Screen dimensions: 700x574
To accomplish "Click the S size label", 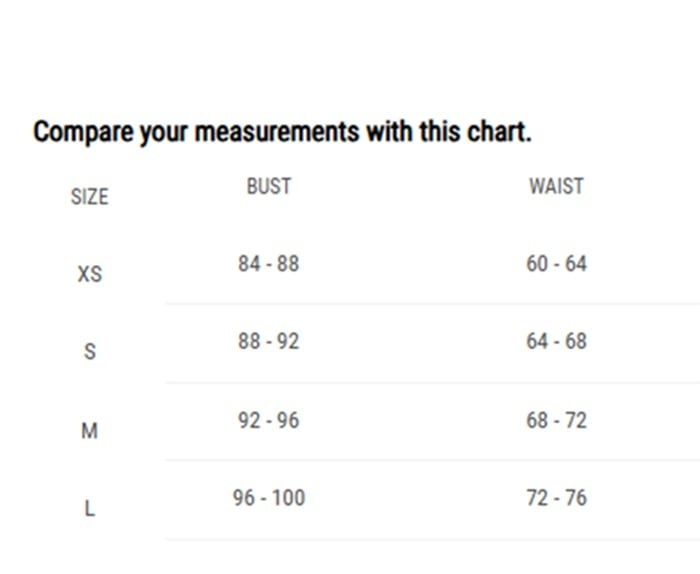I will pyautogui.click(x=89, y=352).
